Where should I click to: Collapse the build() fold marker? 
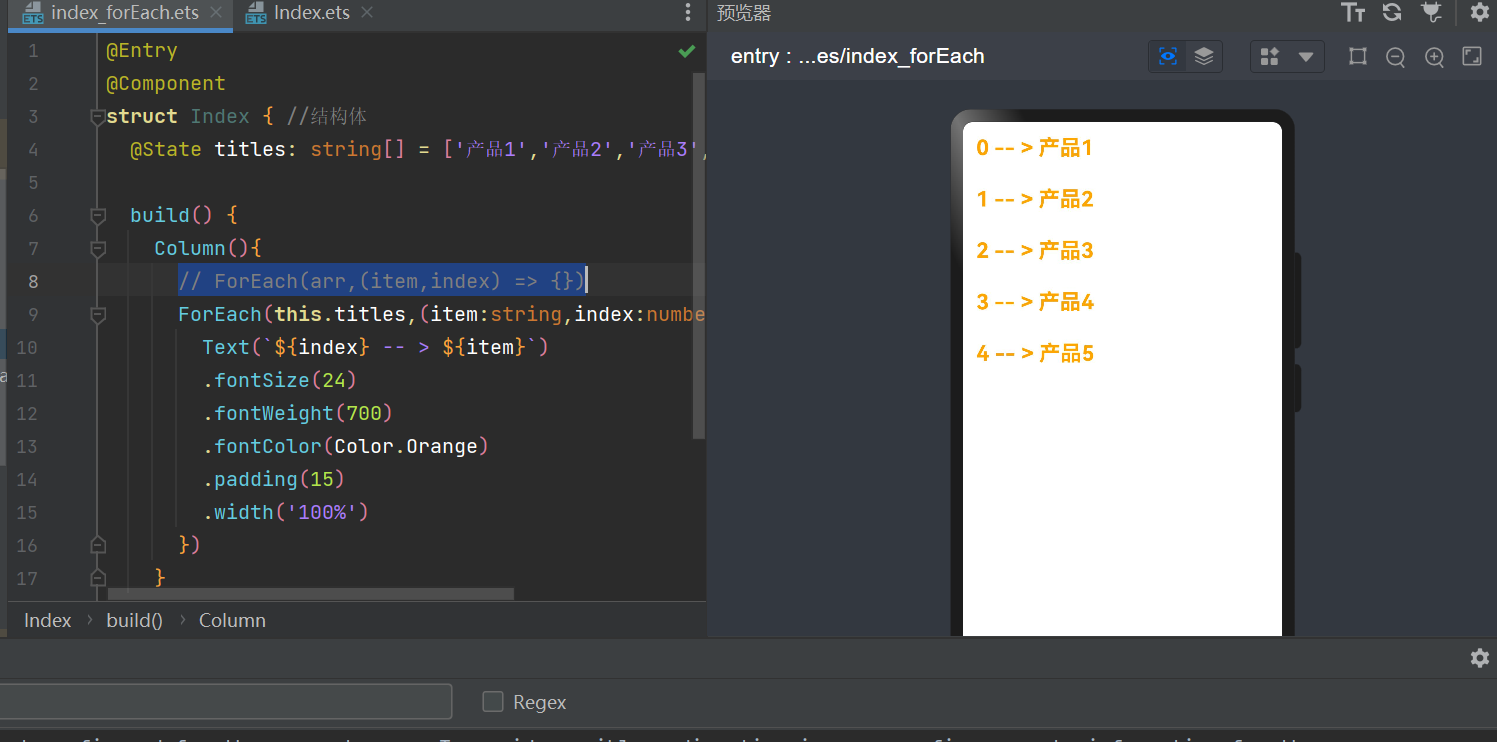(x=98, y=216)
